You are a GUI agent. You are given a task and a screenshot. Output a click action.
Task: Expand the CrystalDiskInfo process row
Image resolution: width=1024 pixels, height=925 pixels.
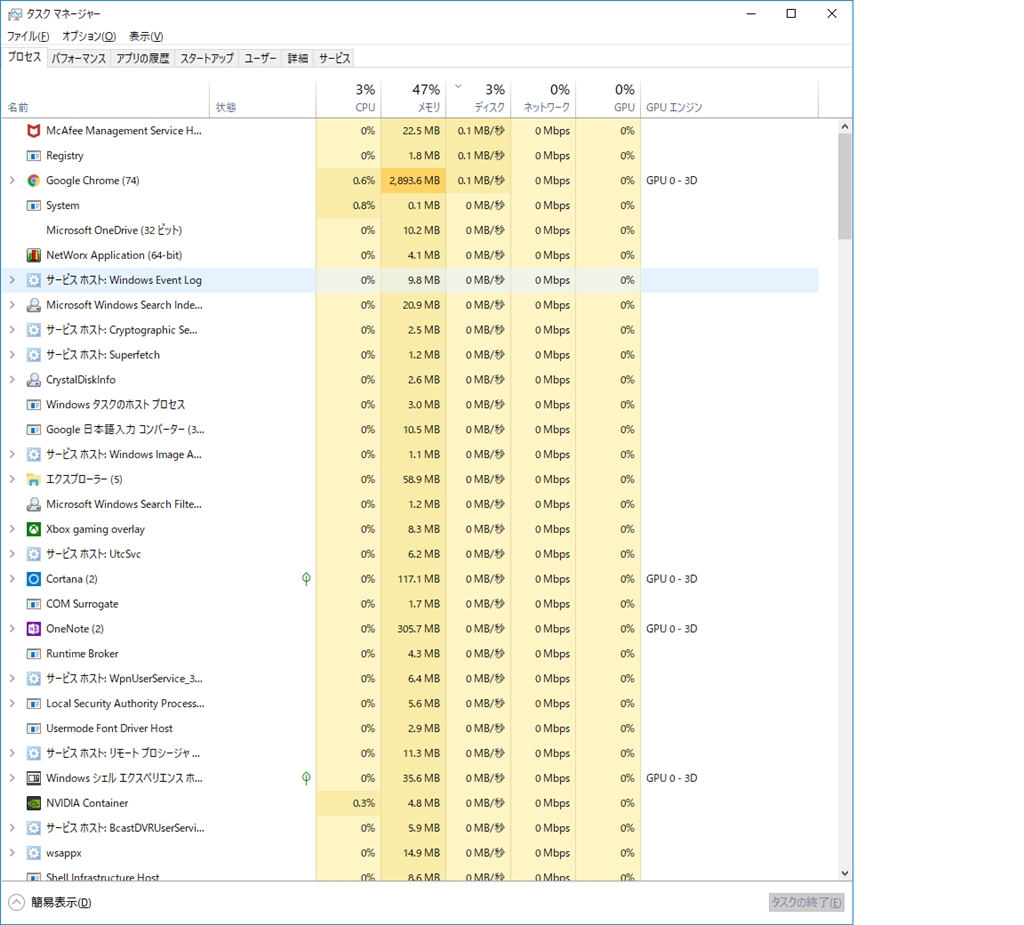[x=12, y=380]
